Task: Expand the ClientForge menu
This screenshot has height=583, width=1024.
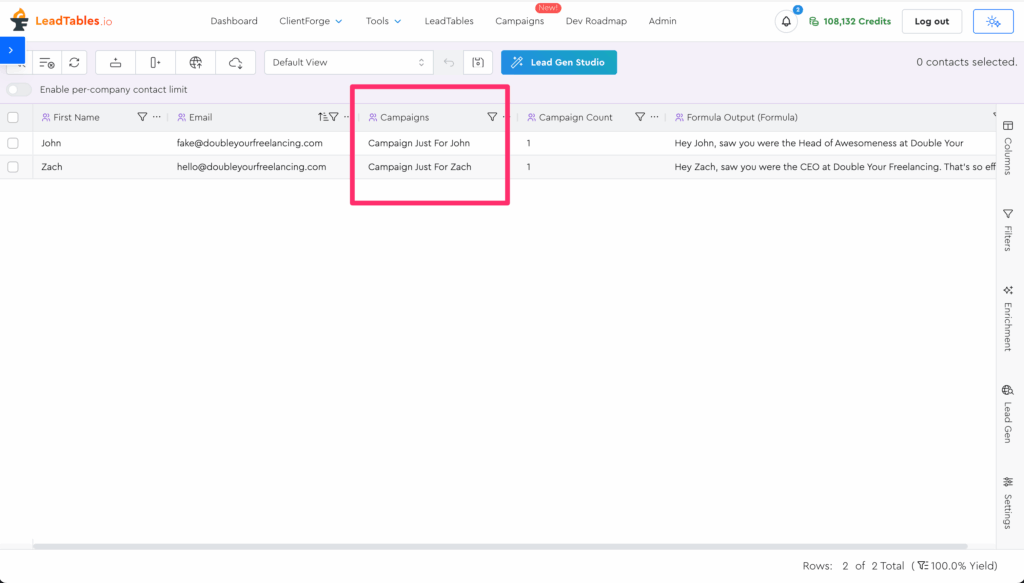Action: [310, 21]
